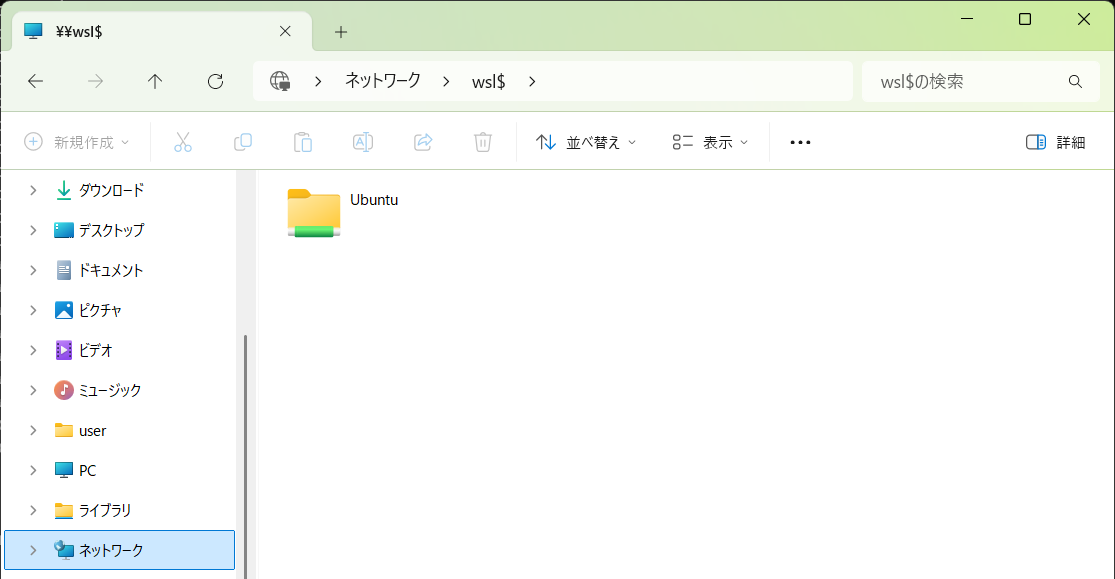Click the navigation pane scrollbar

pos(246,450)
